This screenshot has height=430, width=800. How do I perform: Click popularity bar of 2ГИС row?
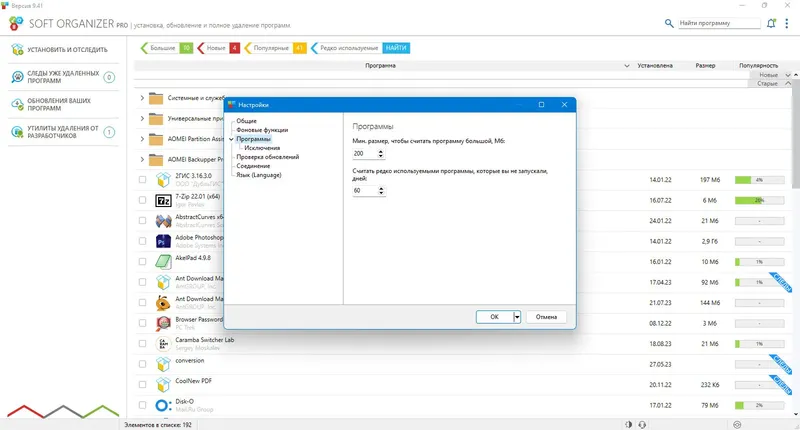click(x=759, y=180)
